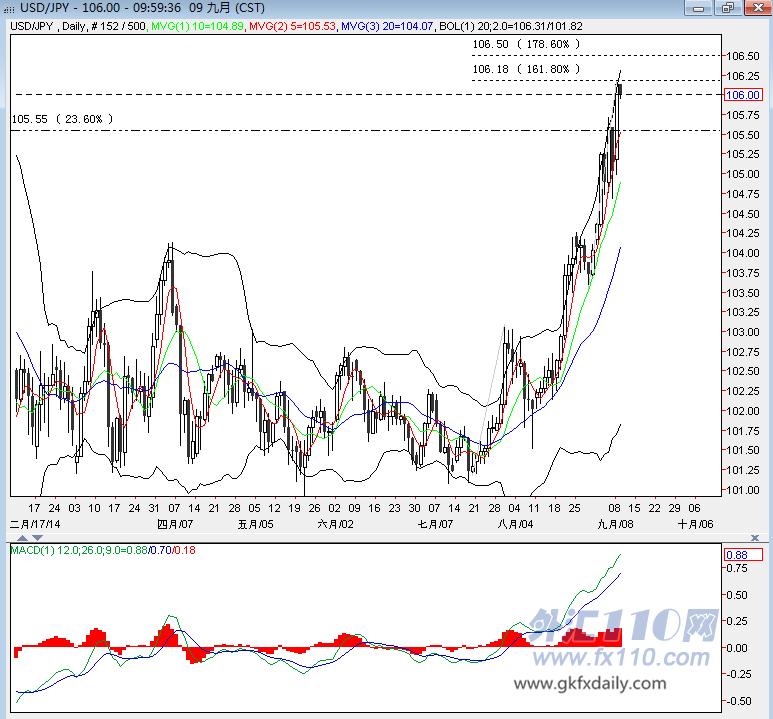773x719 pixels.
Task: Open the www.gkfxdaily.com link
Action: 590,683
